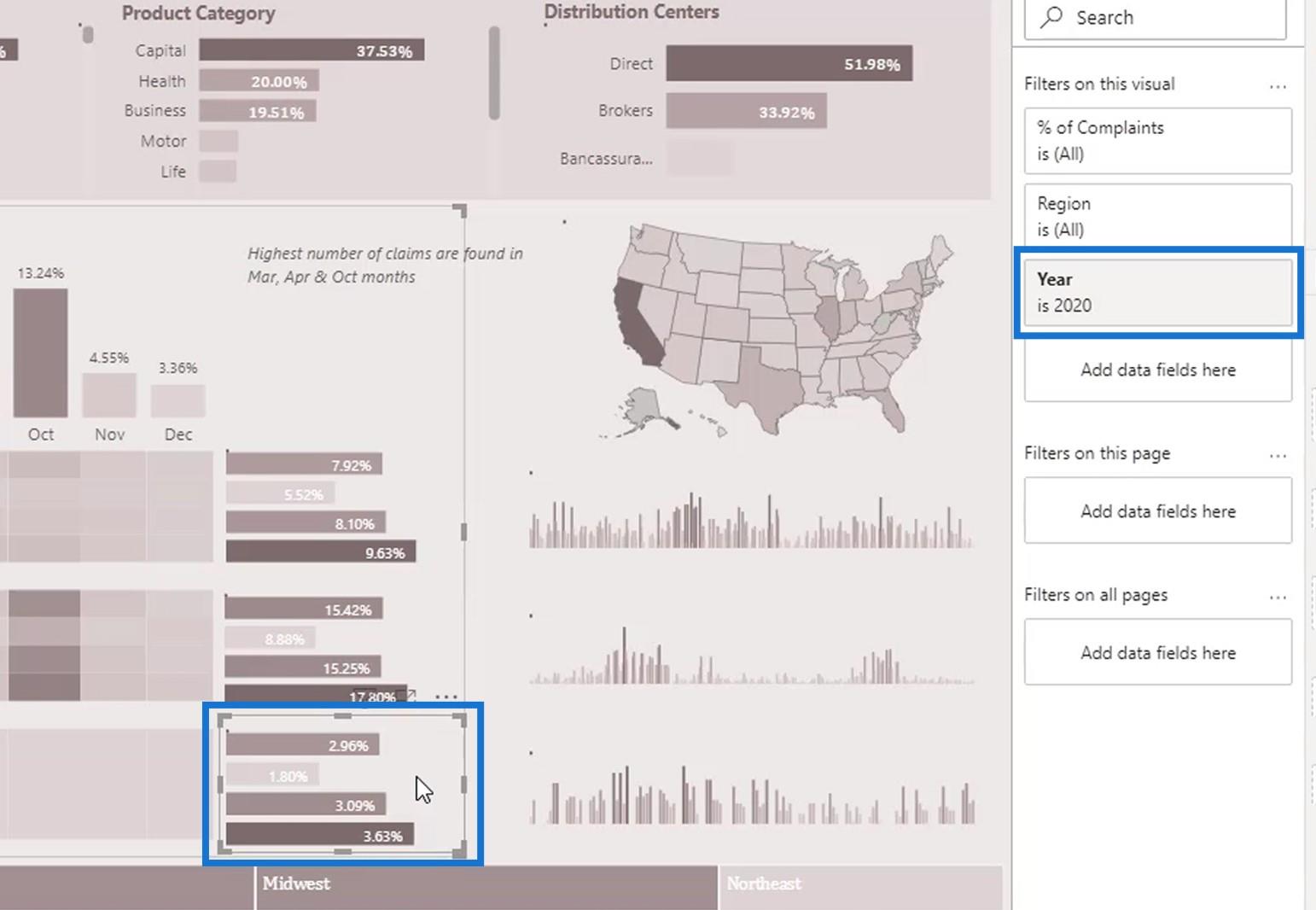Click the Distribution Centers chart title
1316x910 pixels.
(x=632, y=12)
